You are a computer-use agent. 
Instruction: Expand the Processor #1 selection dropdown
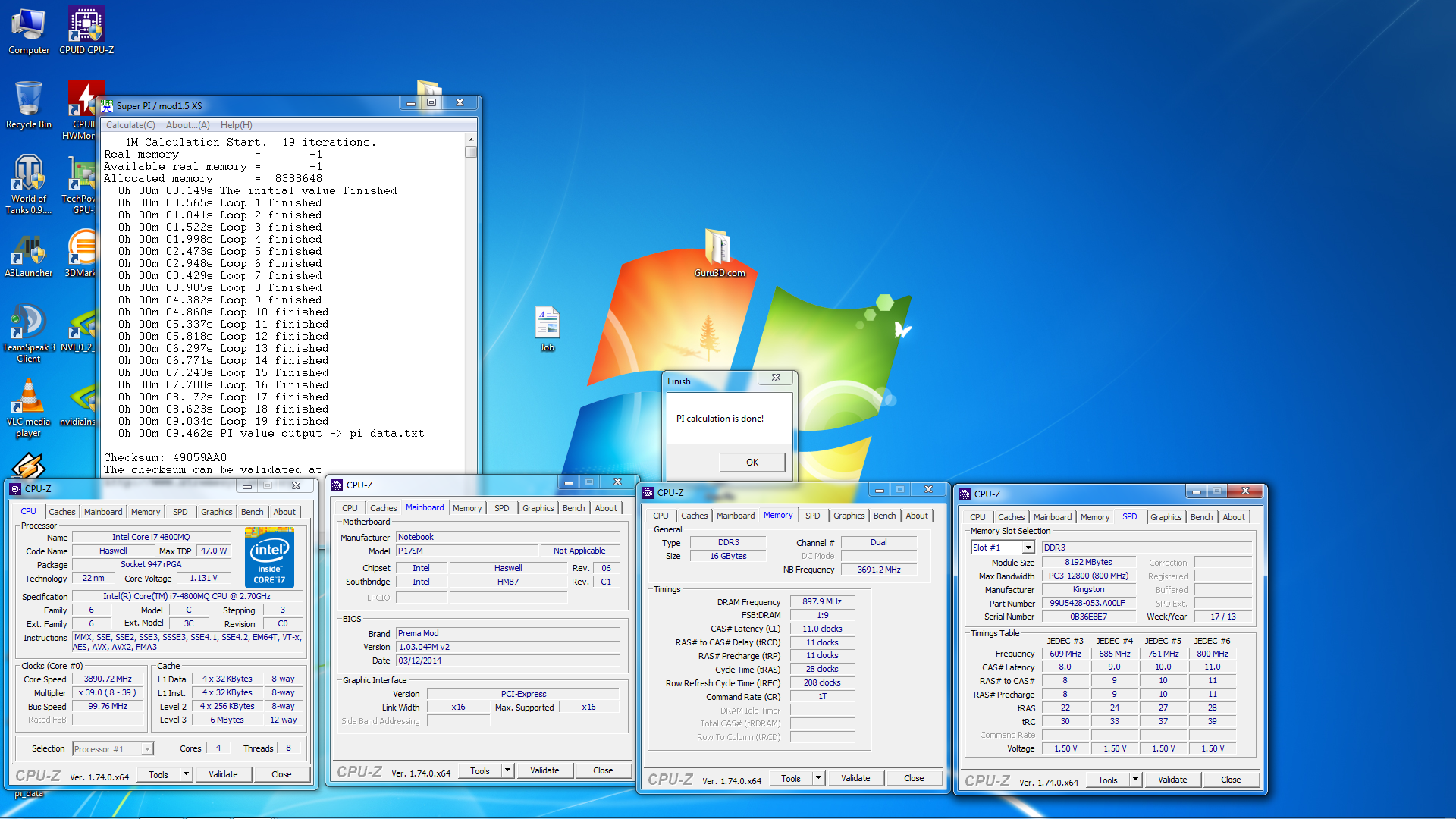(x=147, y=749)
